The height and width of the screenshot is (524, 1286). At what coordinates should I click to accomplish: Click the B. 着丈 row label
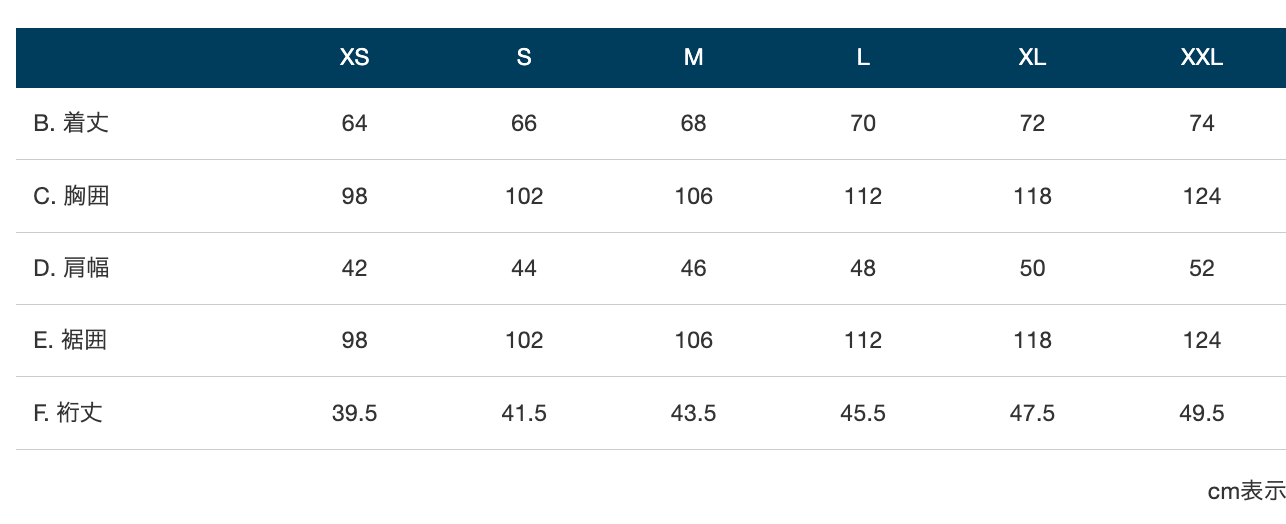[x=71, y=123]
